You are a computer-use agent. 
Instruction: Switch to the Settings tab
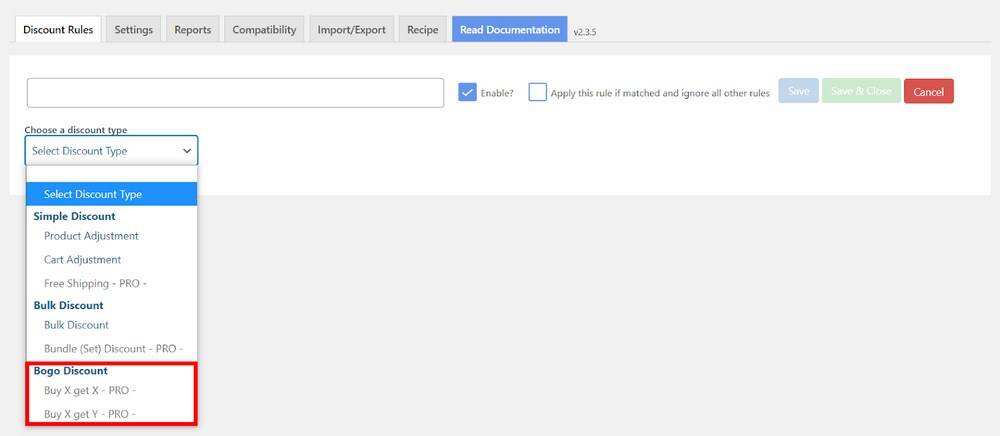[x=133, y=30]
